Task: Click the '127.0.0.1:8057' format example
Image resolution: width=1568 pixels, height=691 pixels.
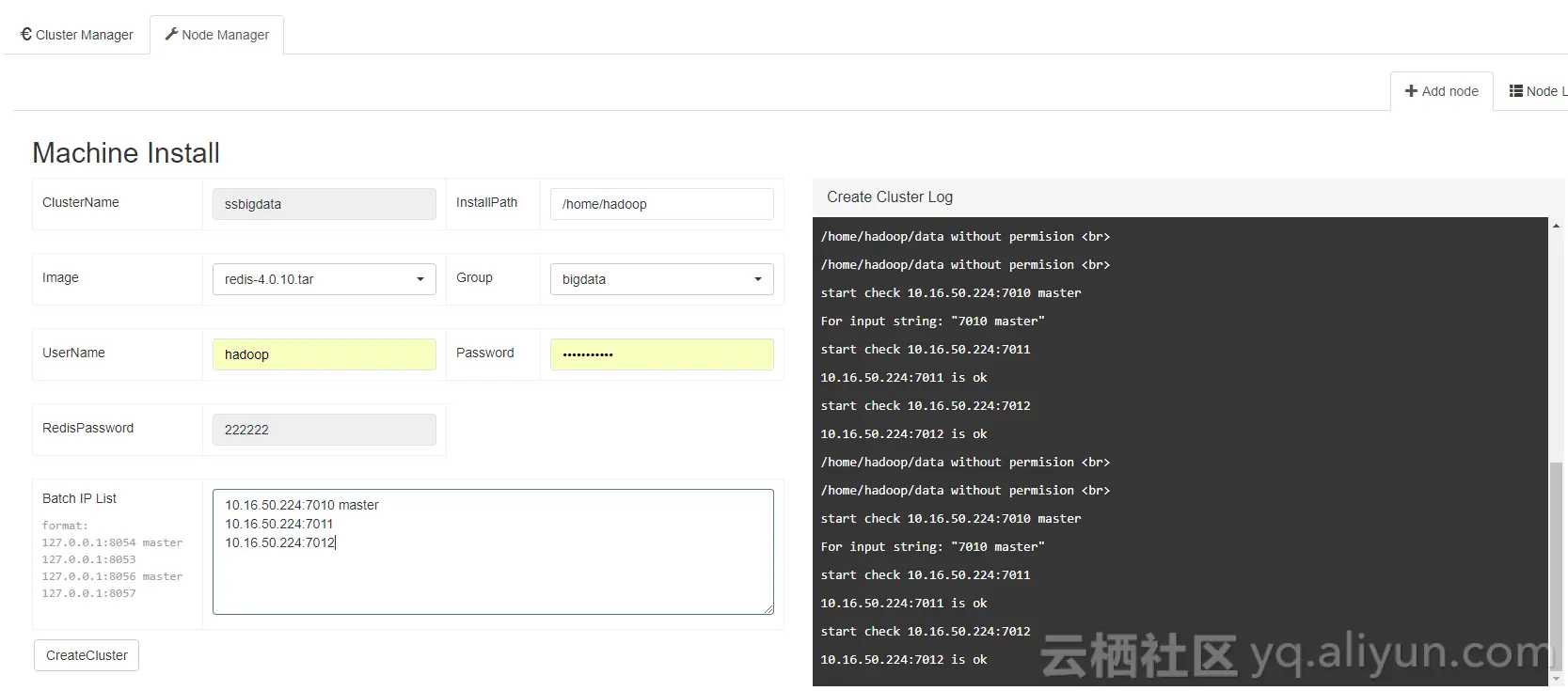Action: [x=88, y=593]
